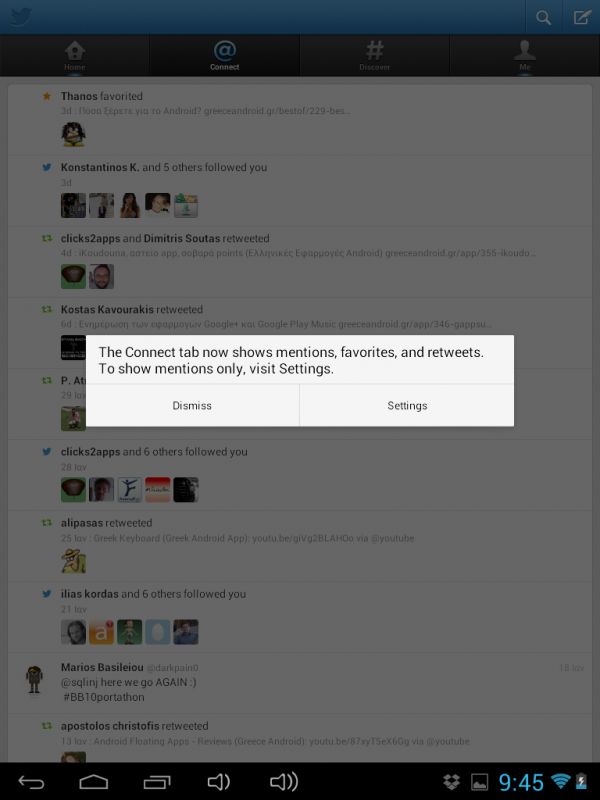Raise volume with the louder speaker icon
The width and height of the screenshot is (600, 800).
(x=284, y=782)
